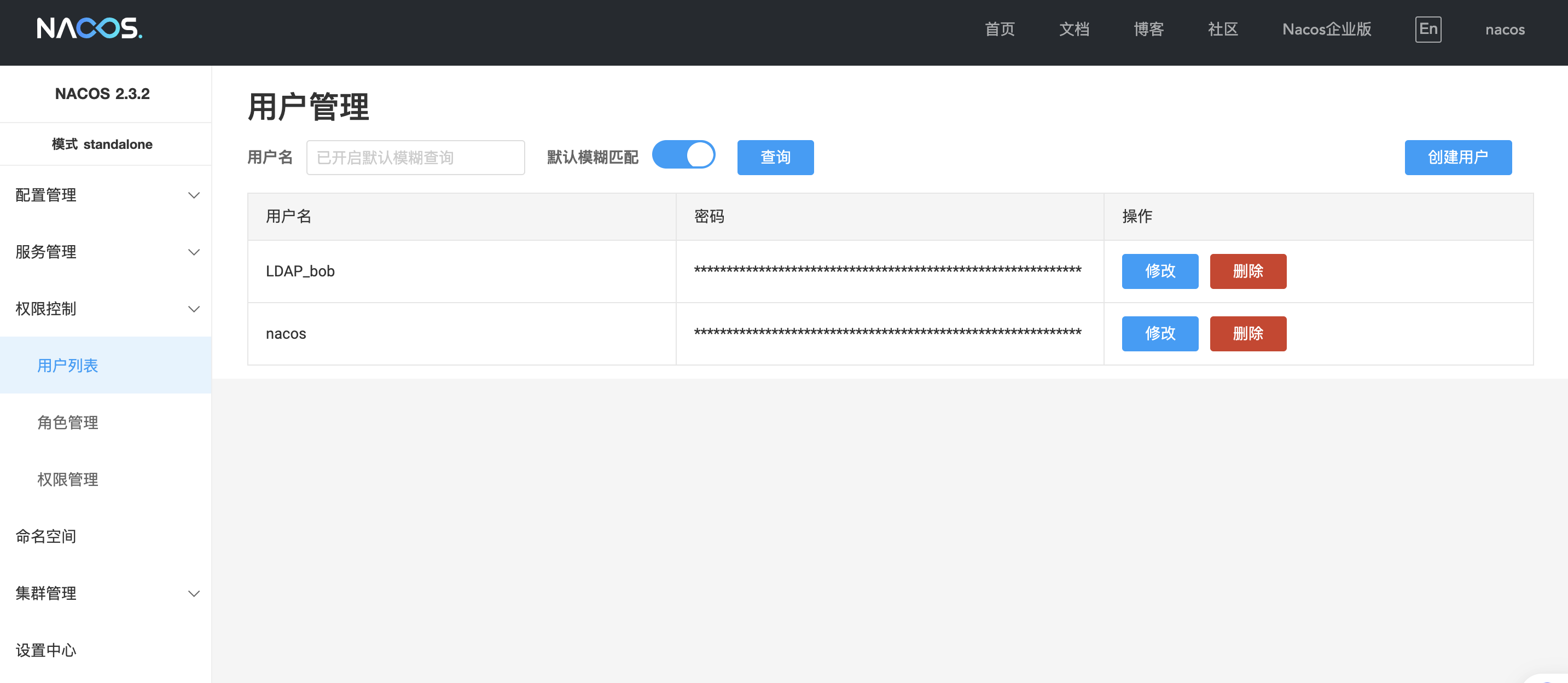The width and height of the screenshot is (1568, 683).
Task: Open 命名空间 in the sidebar
Action: [45, 536]
